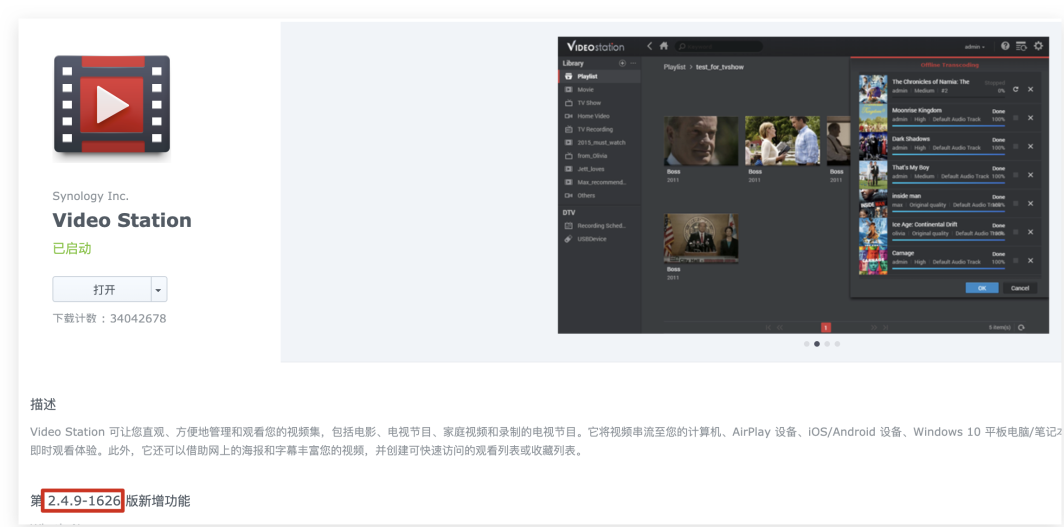Click the Boss thumbnail with couple outdoors
1064x527 pixels.
[x=782, y=140]
